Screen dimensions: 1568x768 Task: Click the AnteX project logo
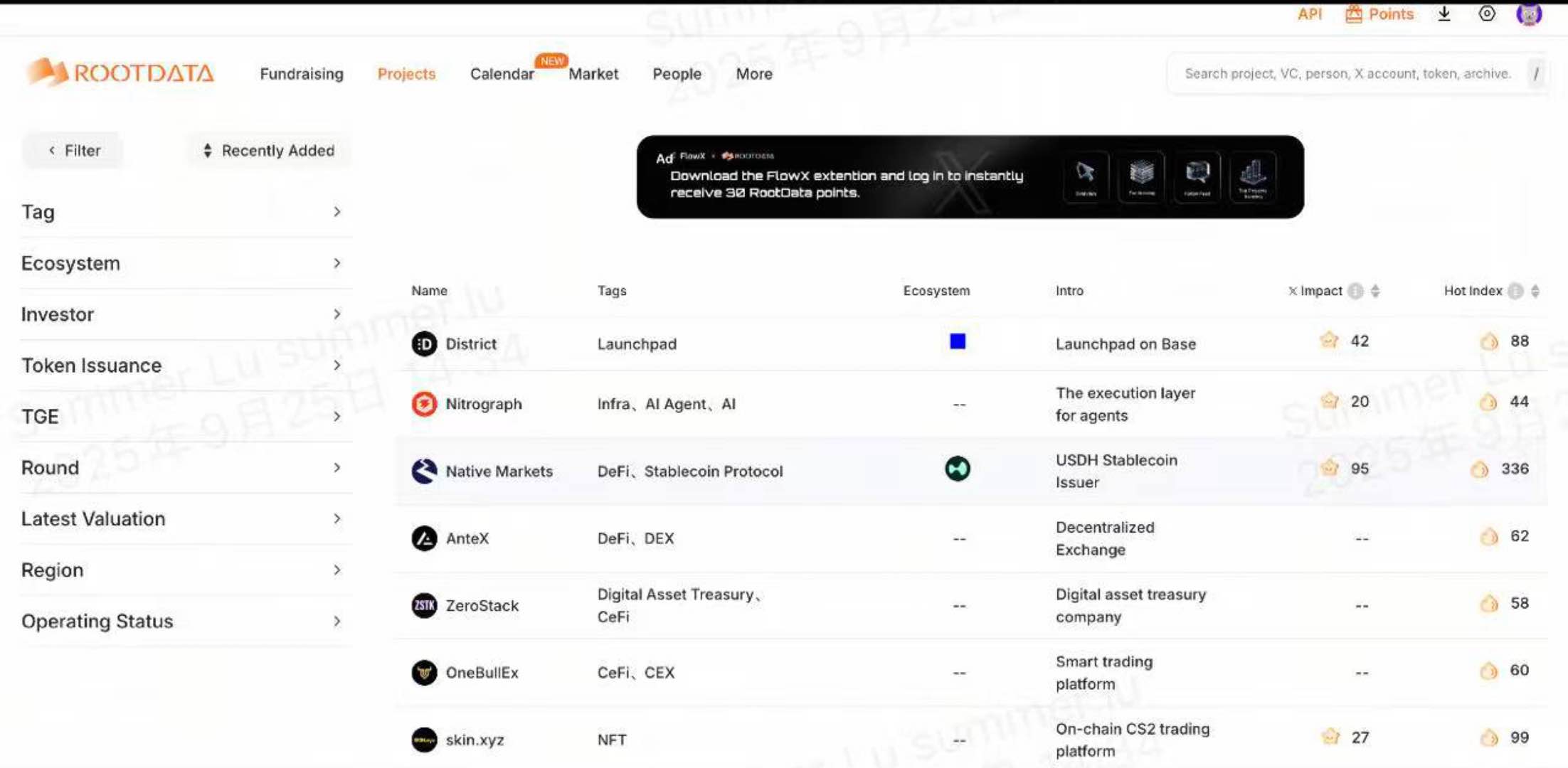pyautogui.click(x=424, y=538)
